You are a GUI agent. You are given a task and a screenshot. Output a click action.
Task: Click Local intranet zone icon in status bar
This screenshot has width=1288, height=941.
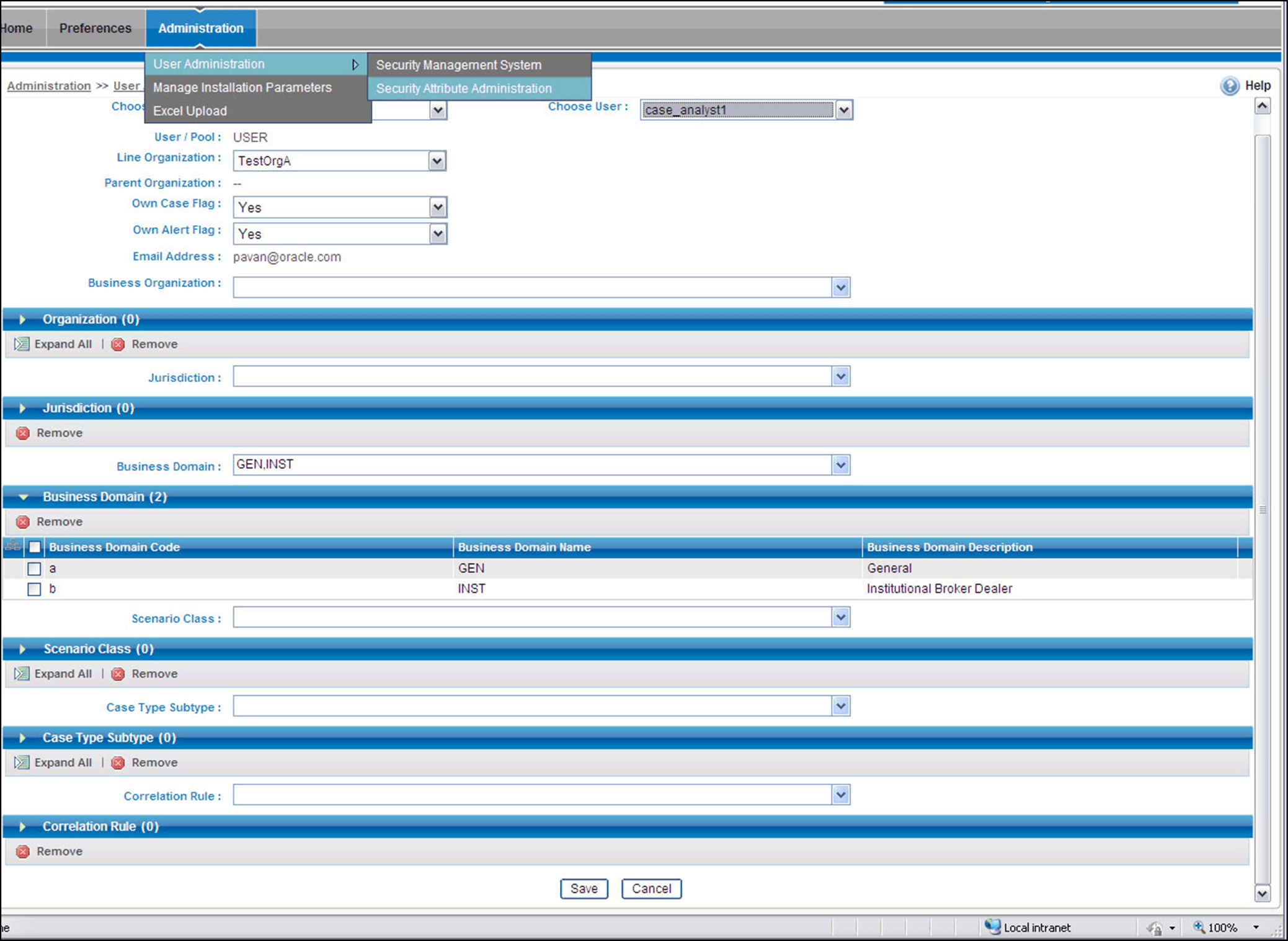click(x=993, y=927)
